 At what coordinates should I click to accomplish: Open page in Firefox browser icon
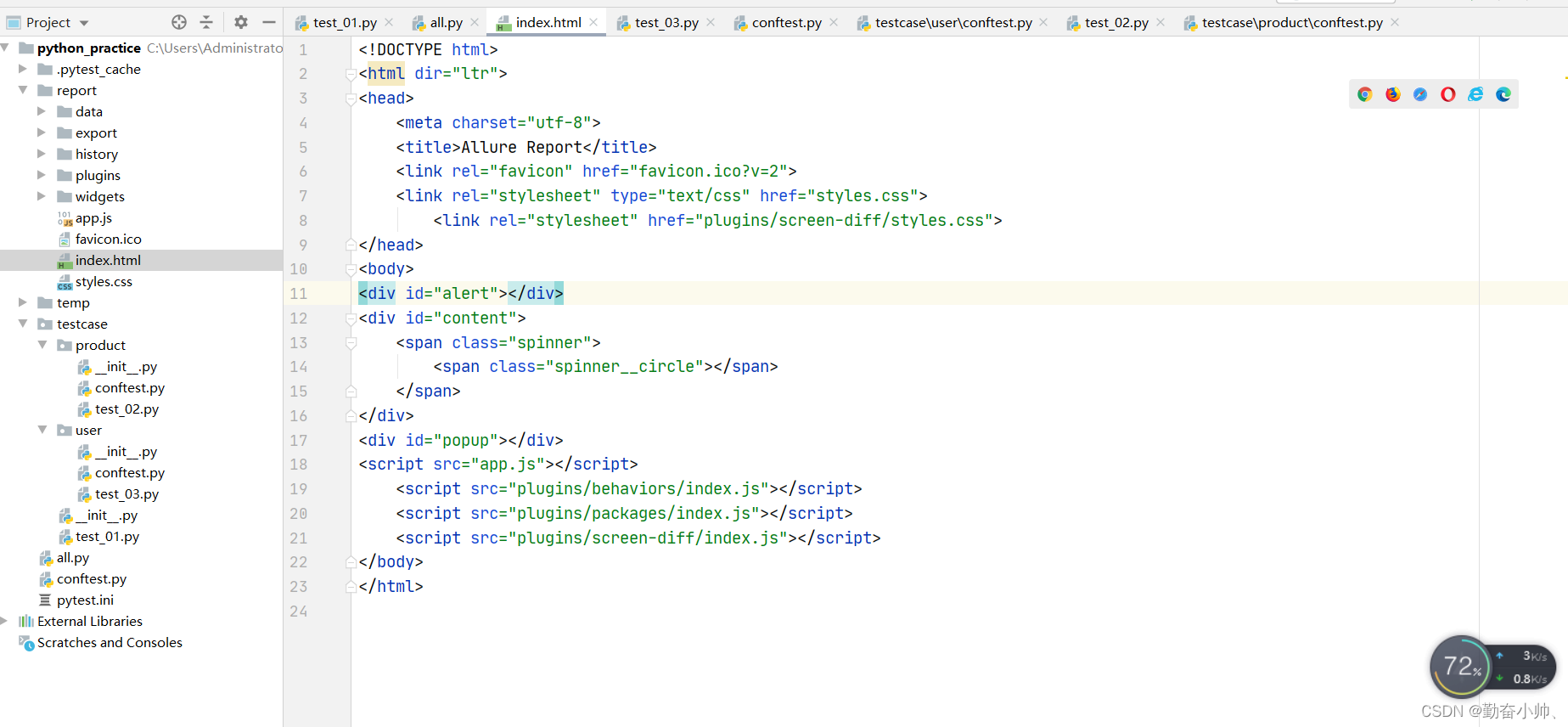[x=1393, y=94]
